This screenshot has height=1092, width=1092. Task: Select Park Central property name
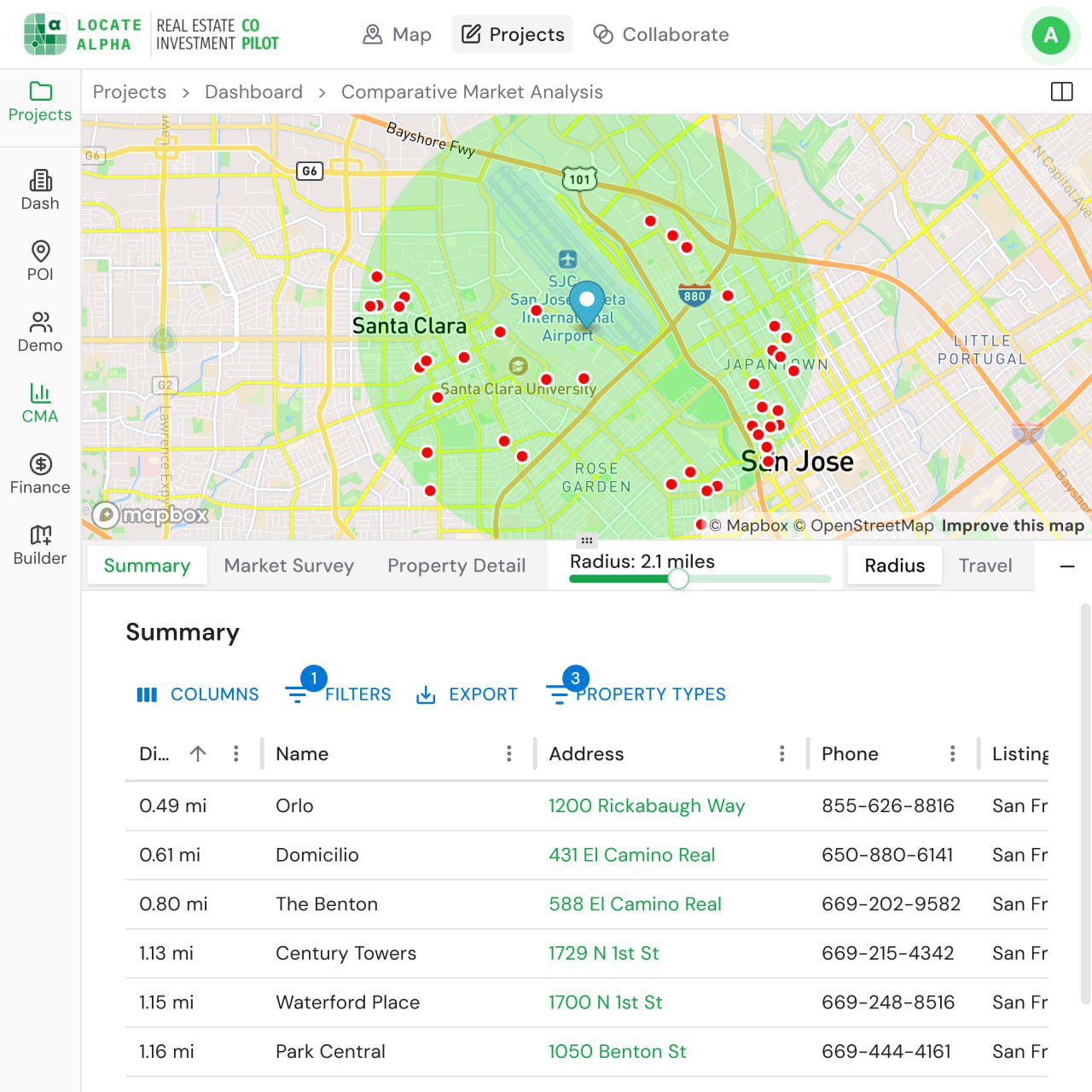point(330,1051)
